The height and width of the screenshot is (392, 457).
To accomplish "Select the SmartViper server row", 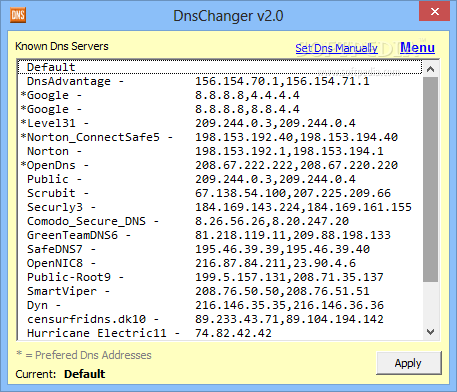I will [220, 291].
